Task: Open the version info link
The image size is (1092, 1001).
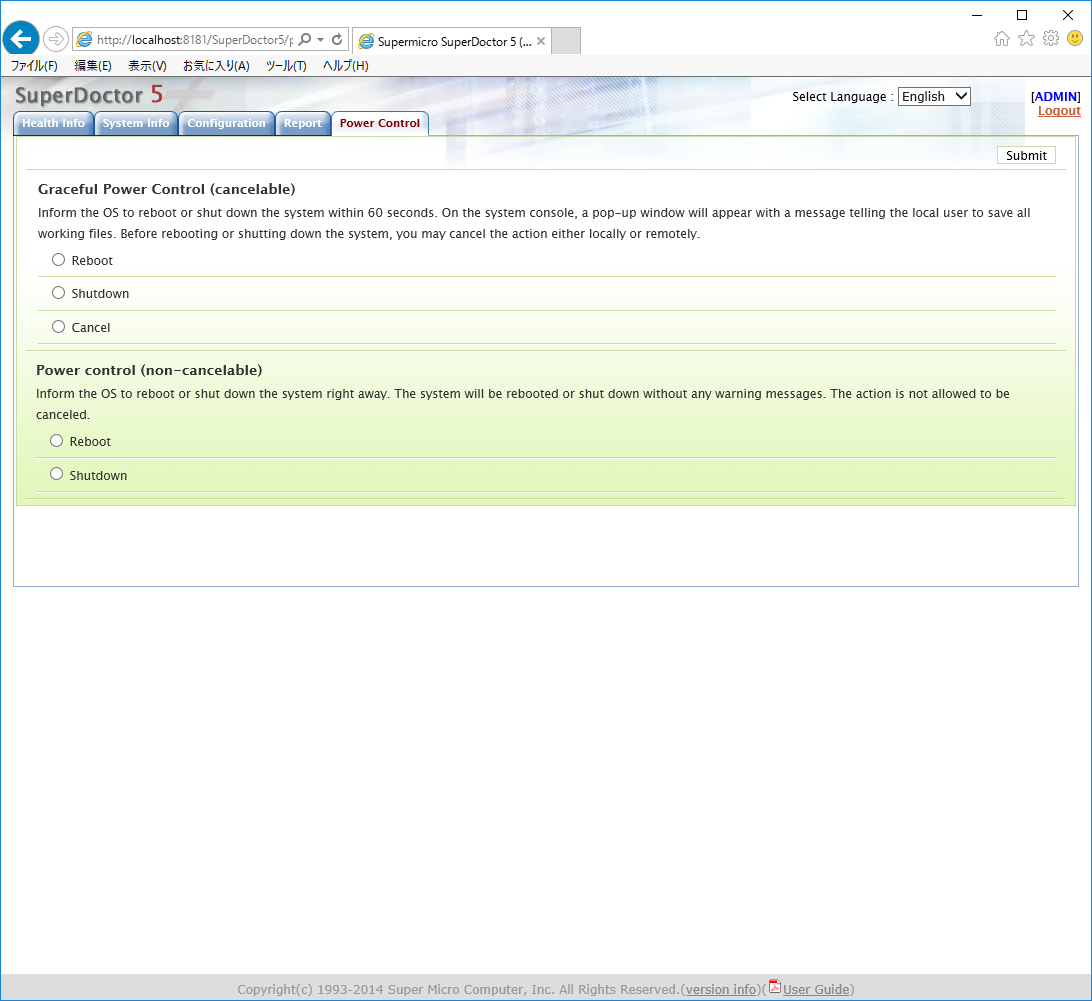Action: 721,989
